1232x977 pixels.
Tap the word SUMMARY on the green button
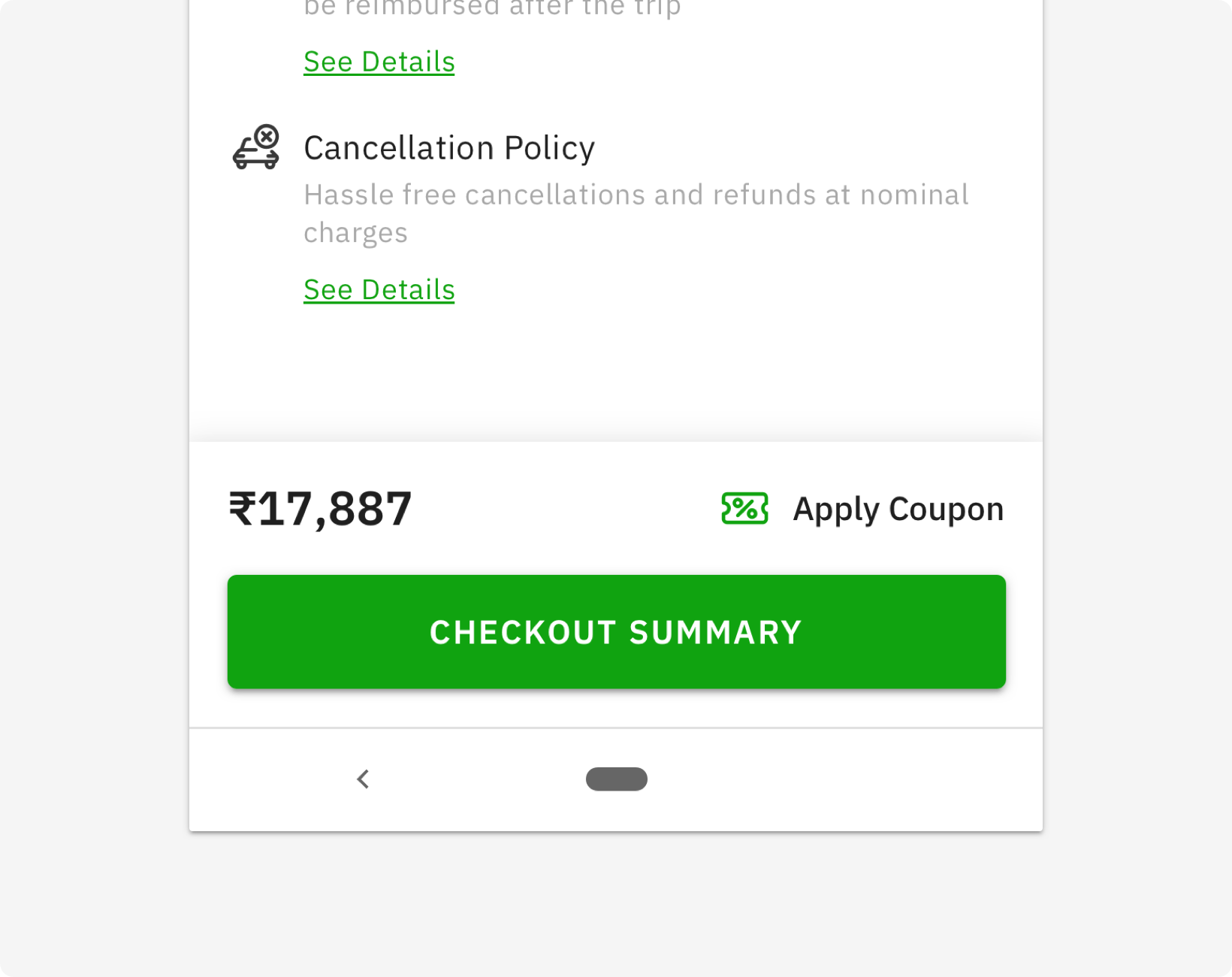(716, 633)
